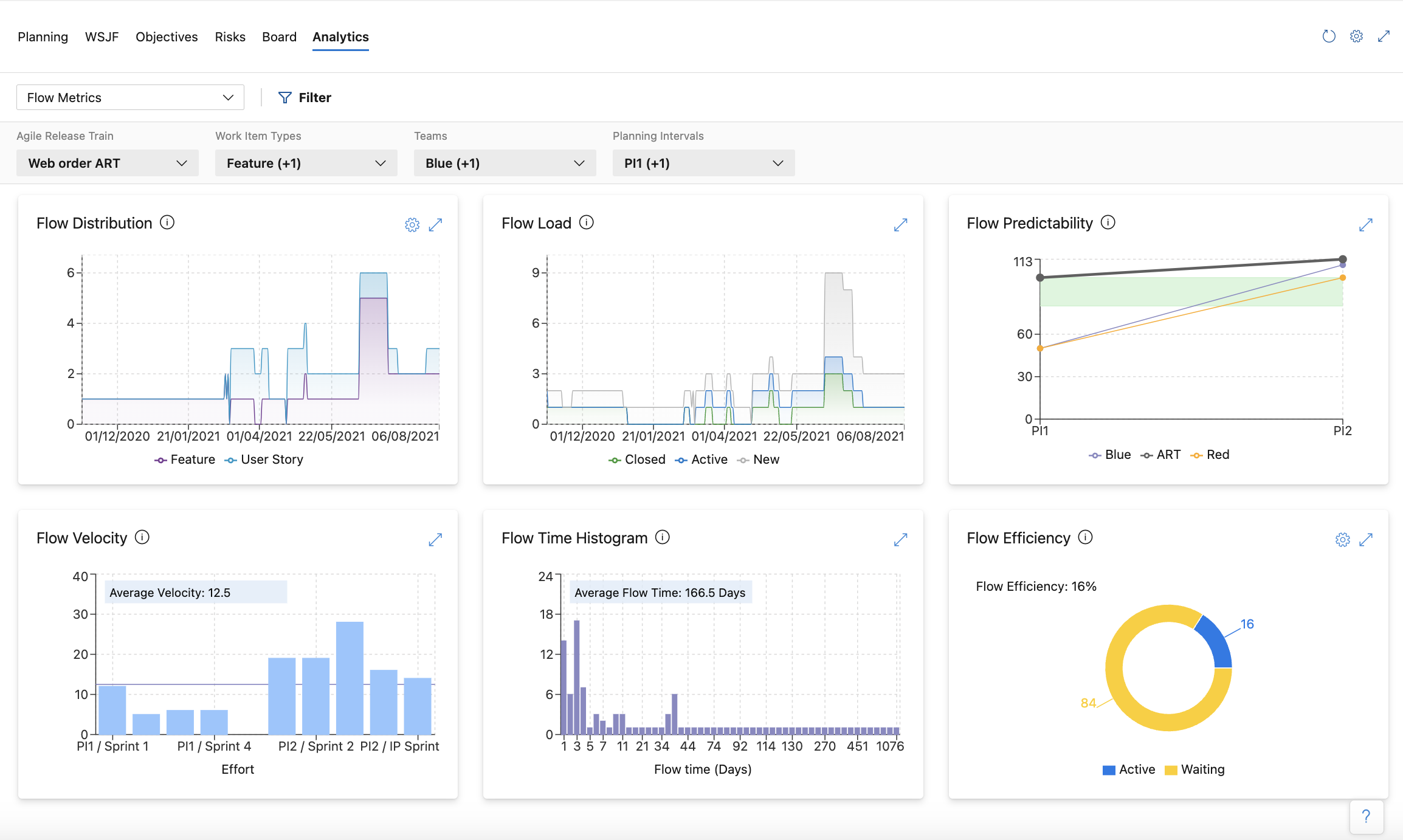Click the Flow Velocity info icon

point(142,537)
